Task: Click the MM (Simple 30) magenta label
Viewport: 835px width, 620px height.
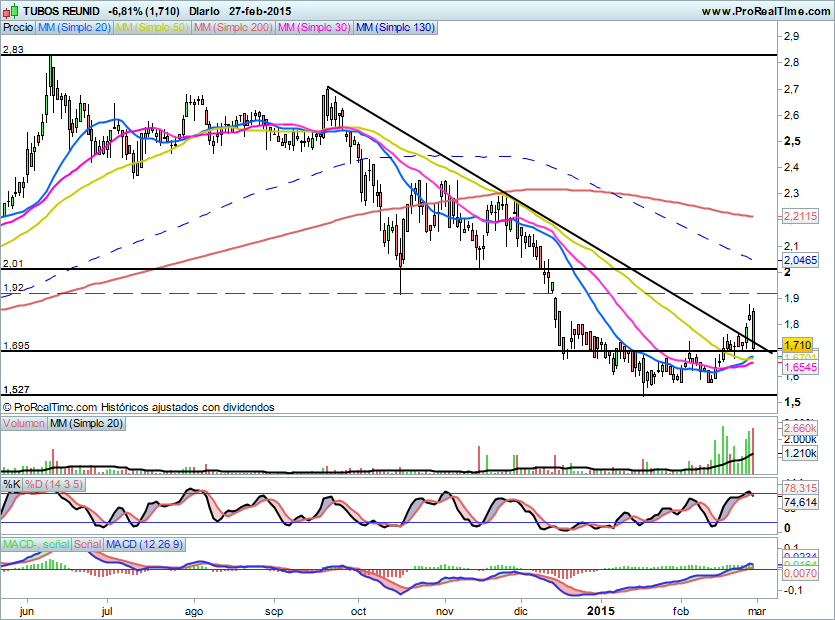Action: pos(314,27)
